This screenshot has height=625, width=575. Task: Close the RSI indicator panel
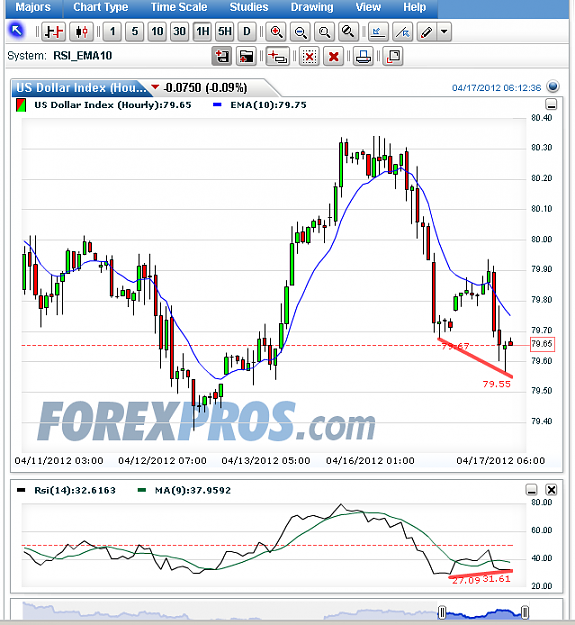(551, 489)
